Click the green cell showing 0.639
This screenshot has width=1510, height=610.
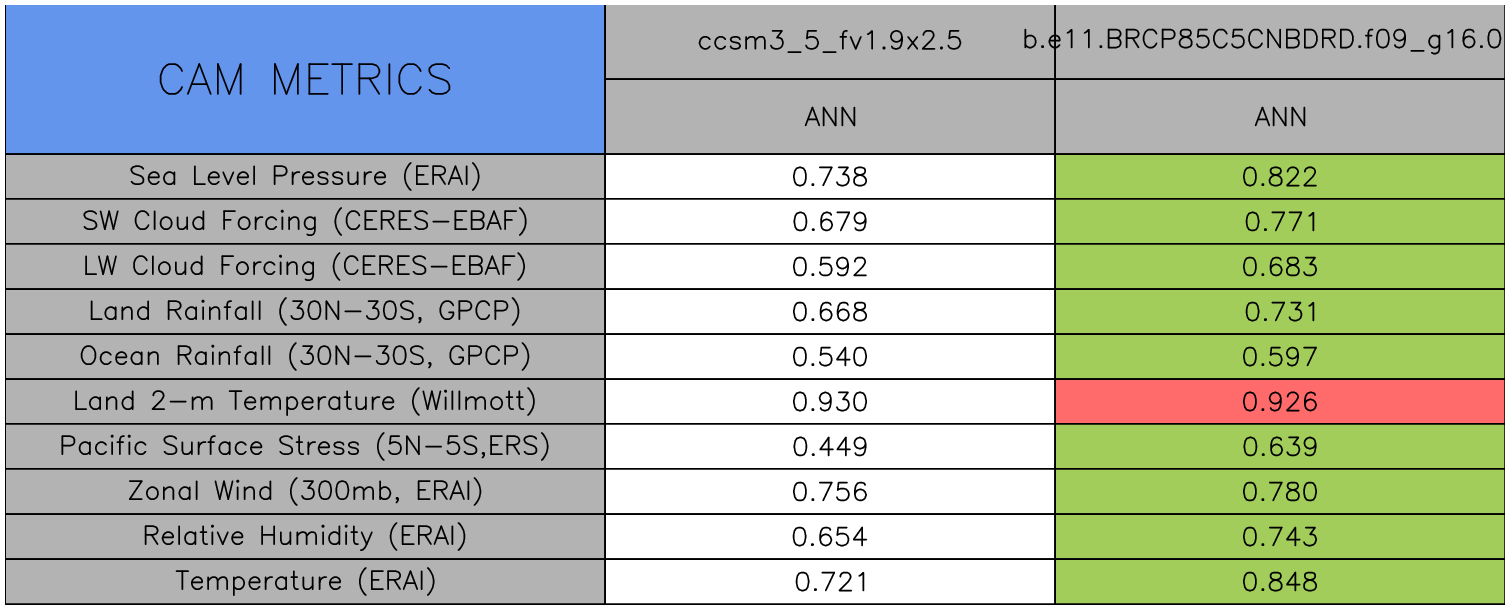click(x=1280, y=447)
